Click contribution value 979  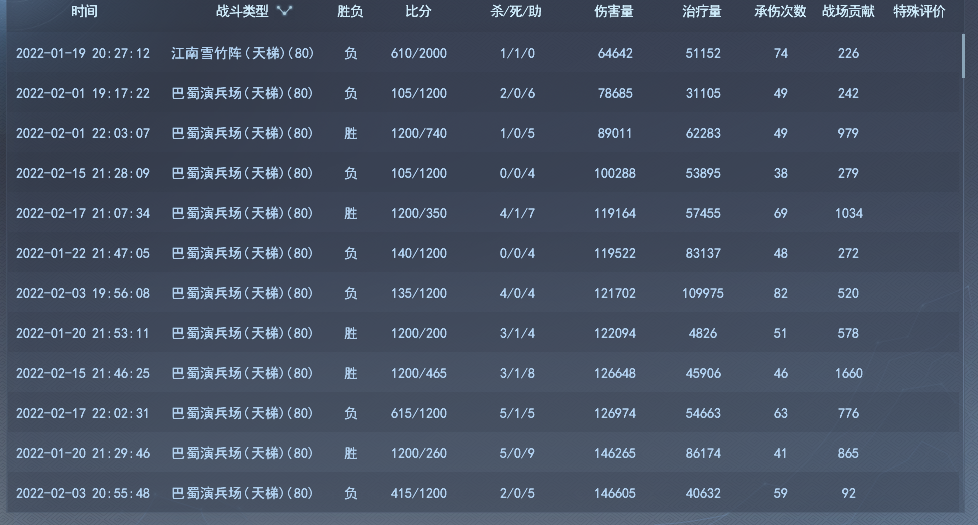(x=848, y=133)
